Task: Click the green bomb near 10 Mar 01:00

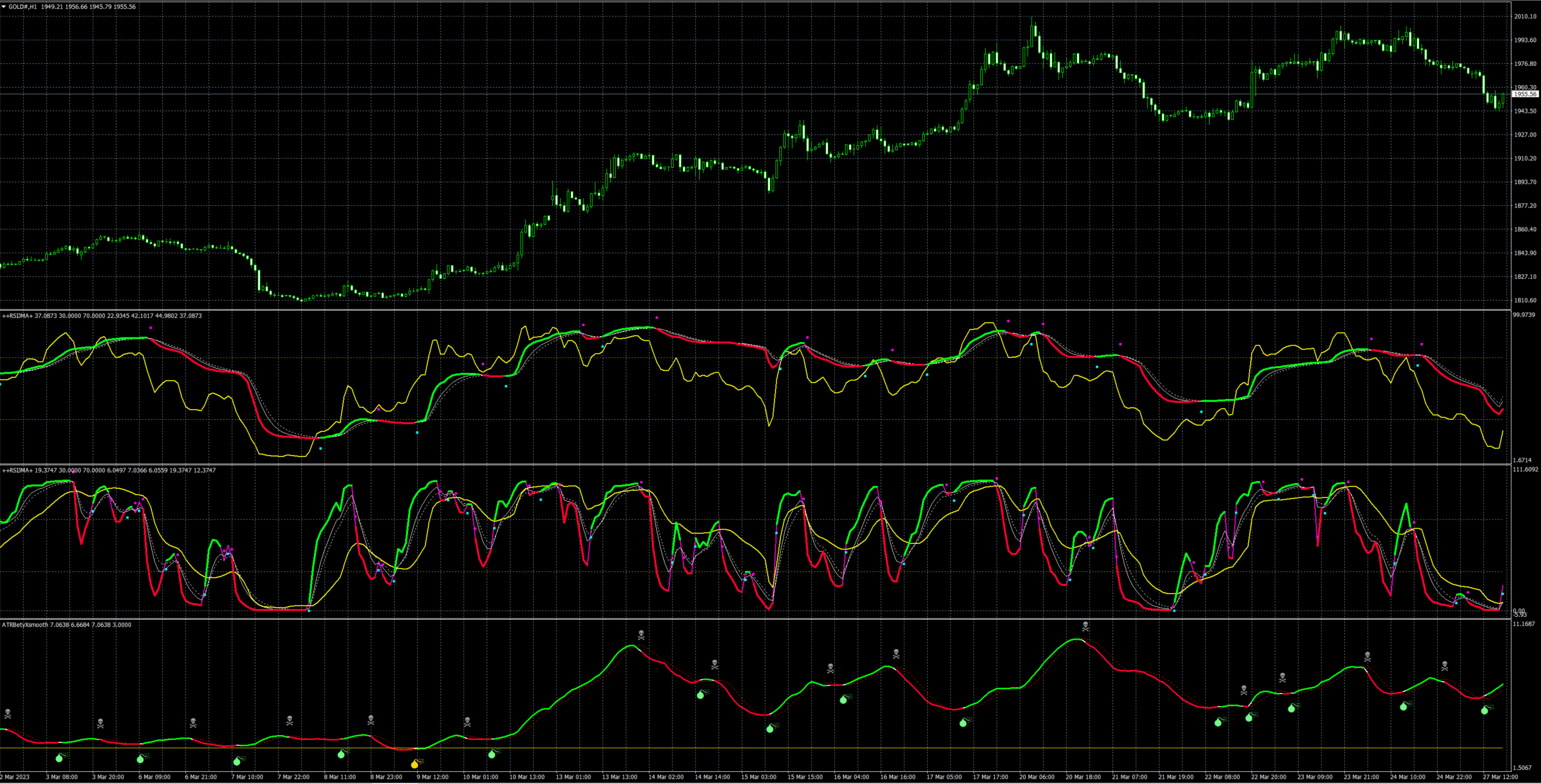Action: tap(492, 754)
